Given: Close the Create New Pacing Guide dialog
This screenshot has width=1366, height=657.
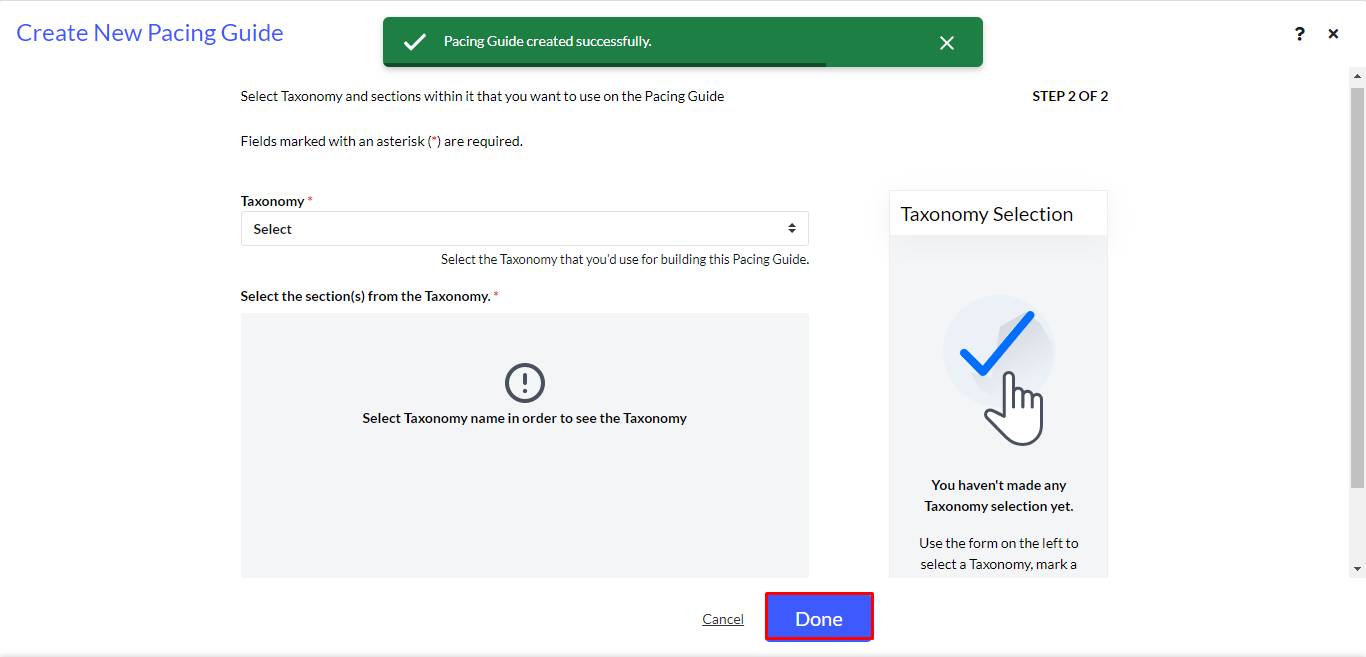Looking at the screenshot, I should (1333, 34).
